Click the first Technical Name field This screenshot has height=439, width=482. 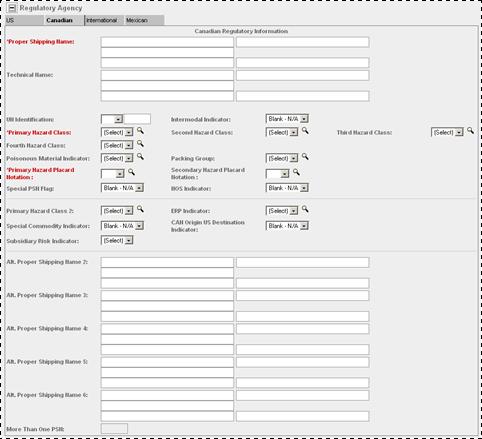coord(167,75)
